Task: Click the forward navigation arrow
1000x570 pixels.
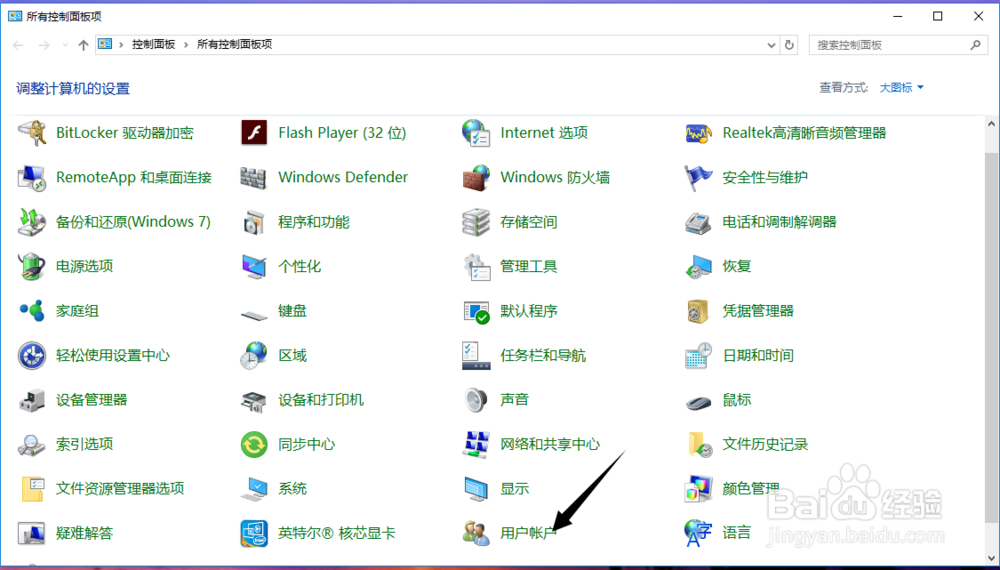Action: coord(44,45)
